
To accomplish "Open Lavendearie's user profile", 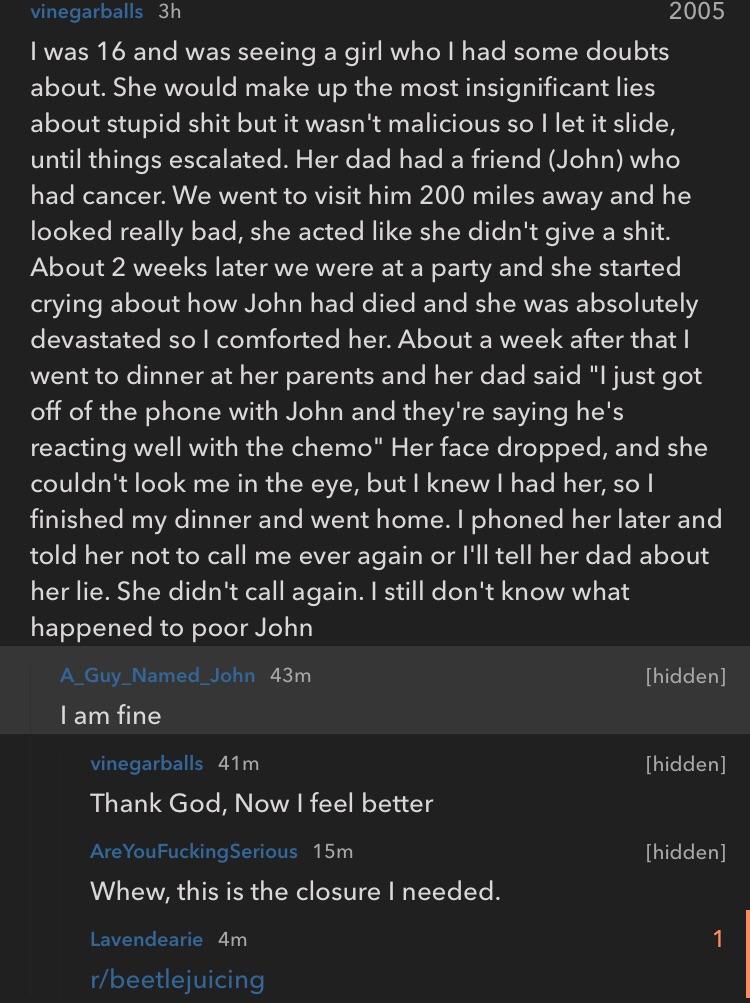I will click(146, 939).
